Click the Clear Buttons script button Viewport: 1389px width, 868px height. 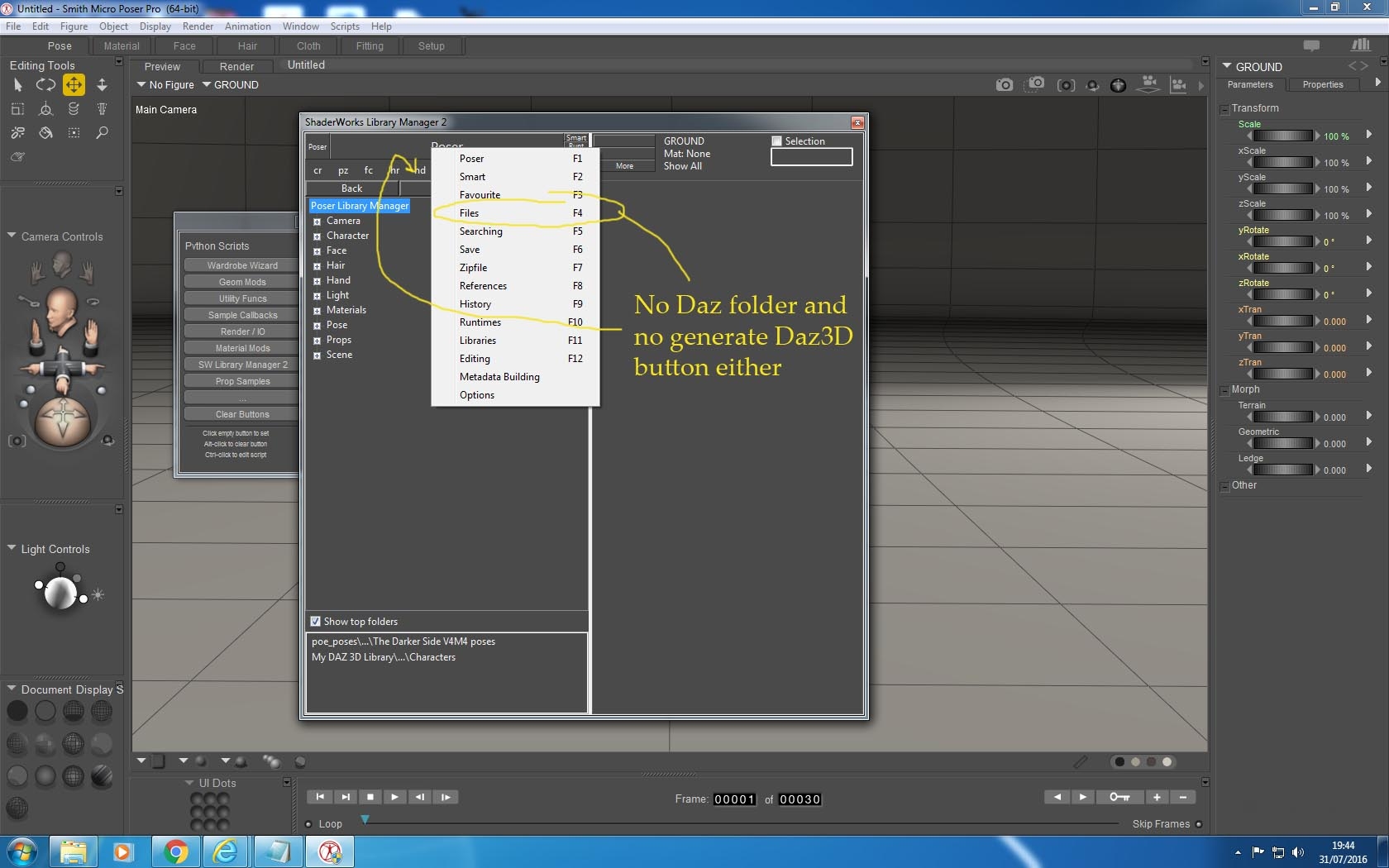coord(242,414)
